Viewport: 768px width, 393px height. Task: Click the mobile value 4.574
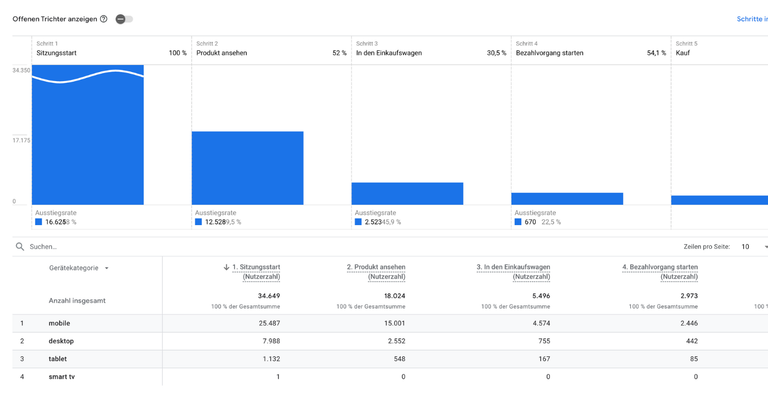[x=541, y=323]
